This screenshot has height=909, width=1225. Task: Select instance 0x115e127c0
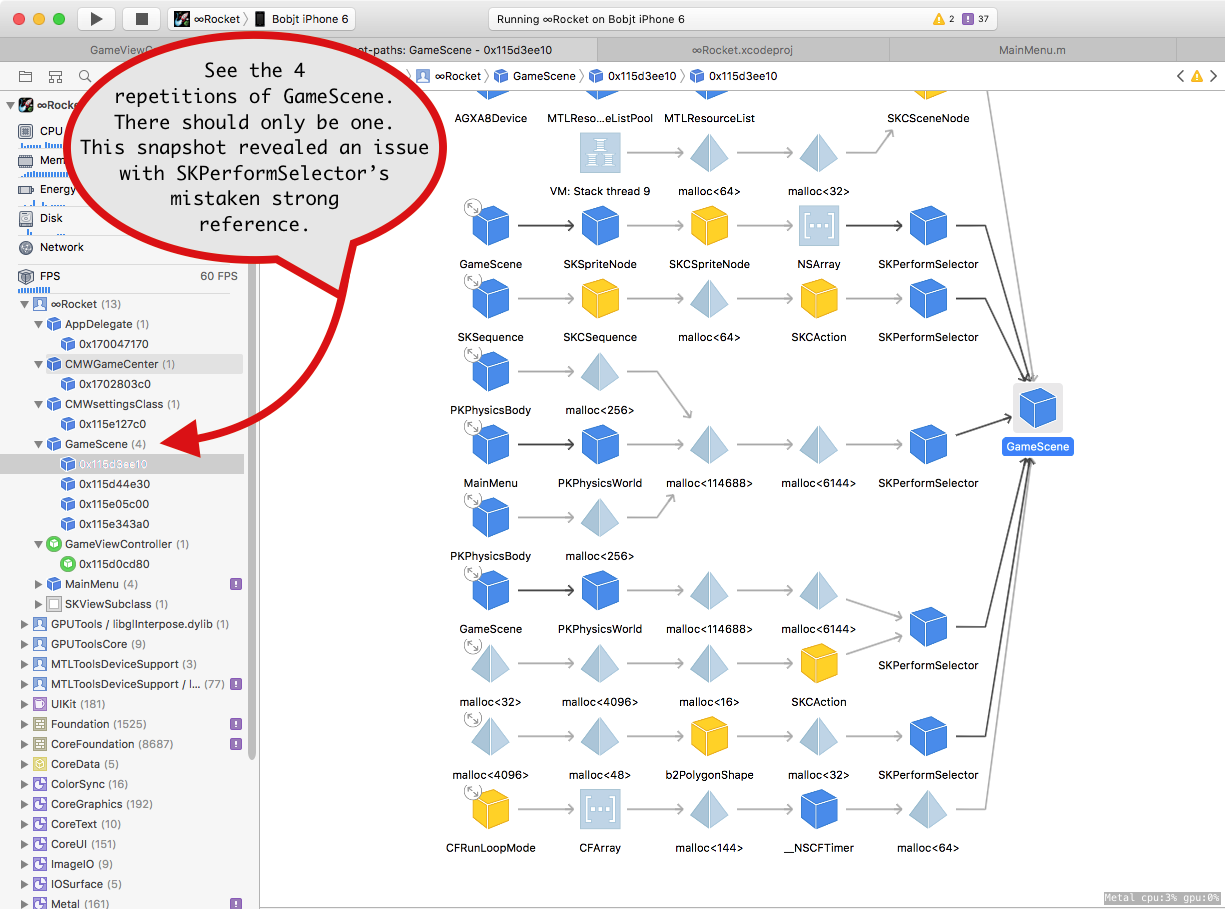click(114, 424)
